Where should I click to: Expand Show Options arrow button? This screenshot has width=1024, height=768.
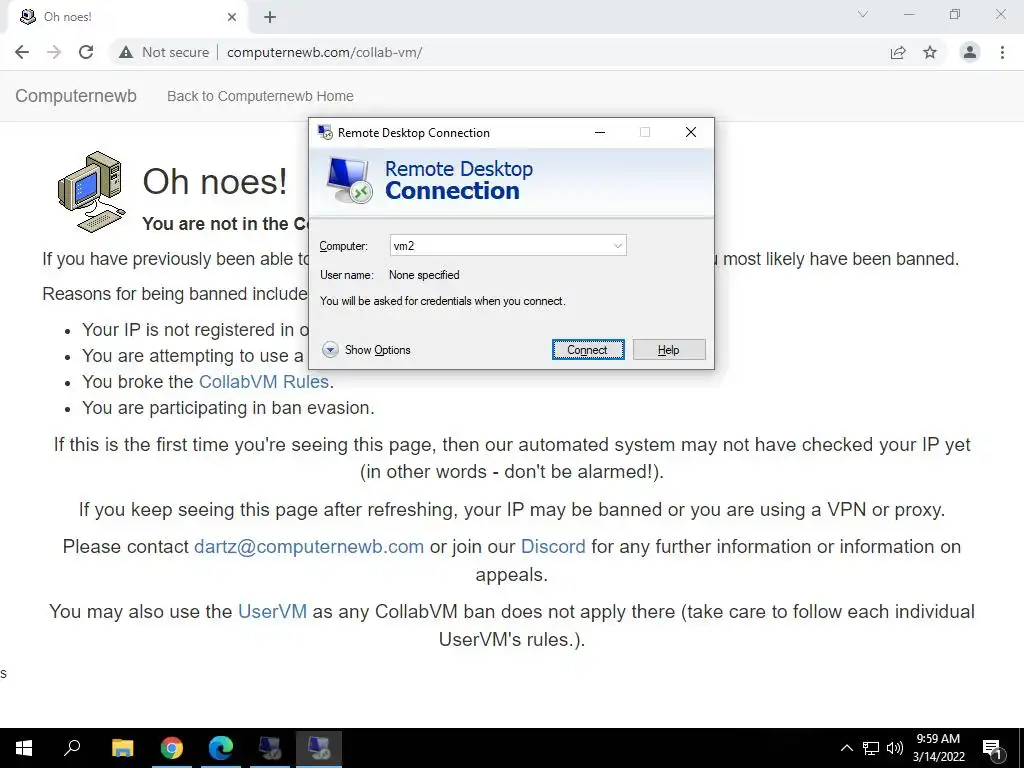[x=330, y=350]
